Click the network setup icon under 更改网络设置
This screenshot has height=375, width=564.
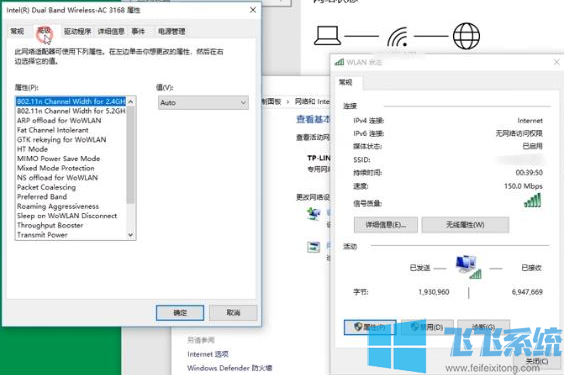tap(314, 214)
